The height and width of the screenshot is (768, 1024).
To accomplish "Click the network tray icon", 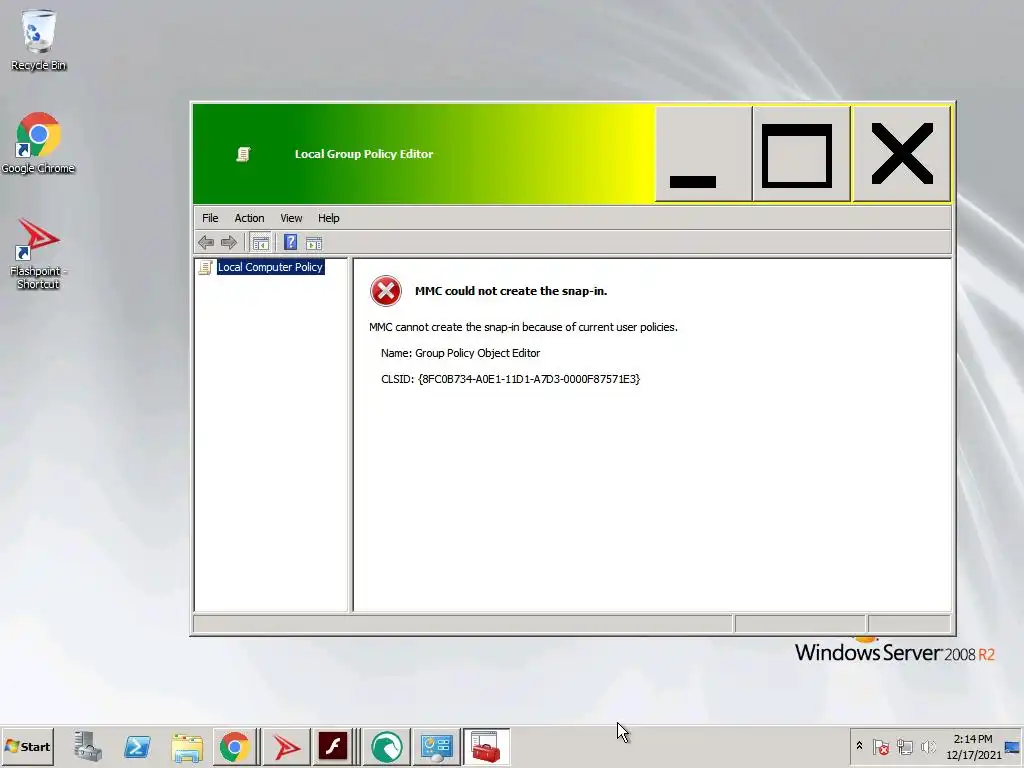I will 904,746.
